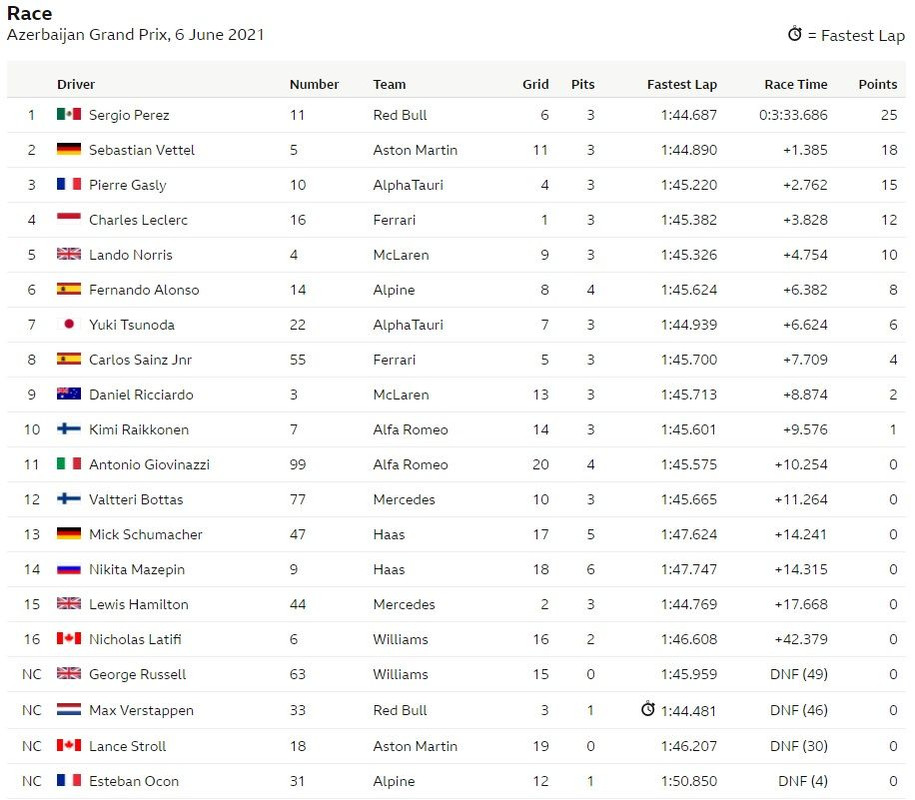Click the Mexican flag beside Sergio Perez
The image size is (915, 800).
coord(69,114)
